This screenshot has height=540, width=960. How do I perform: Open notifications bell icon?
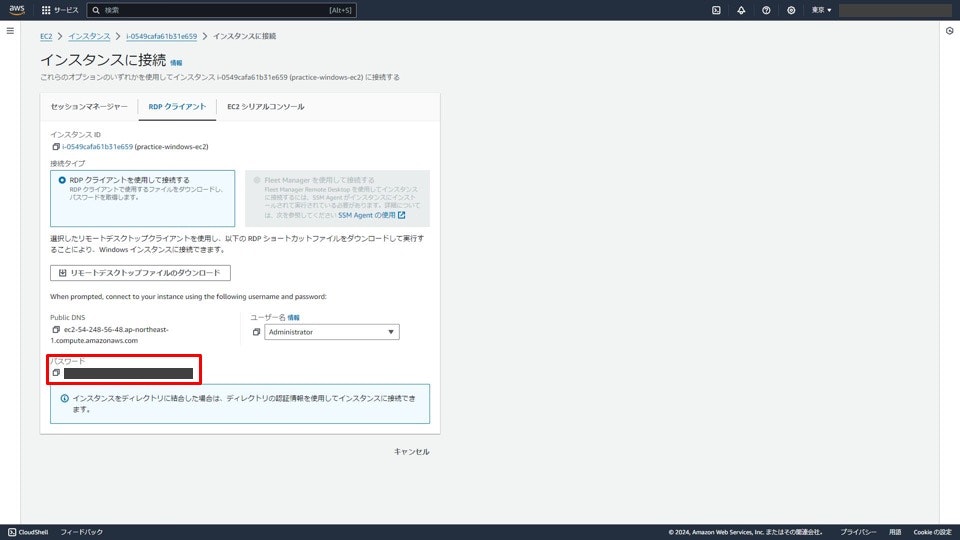tap(741, 10)
